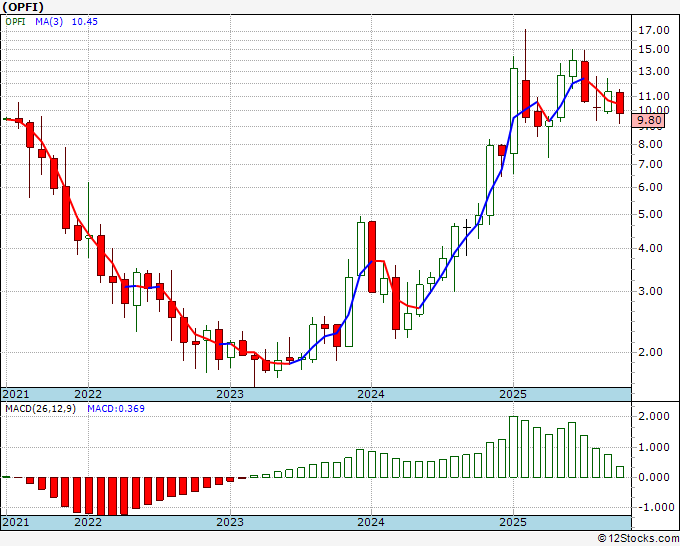680x546 pixels.
Task: Select the 10.00 price axis label
Action: (654, 110)
